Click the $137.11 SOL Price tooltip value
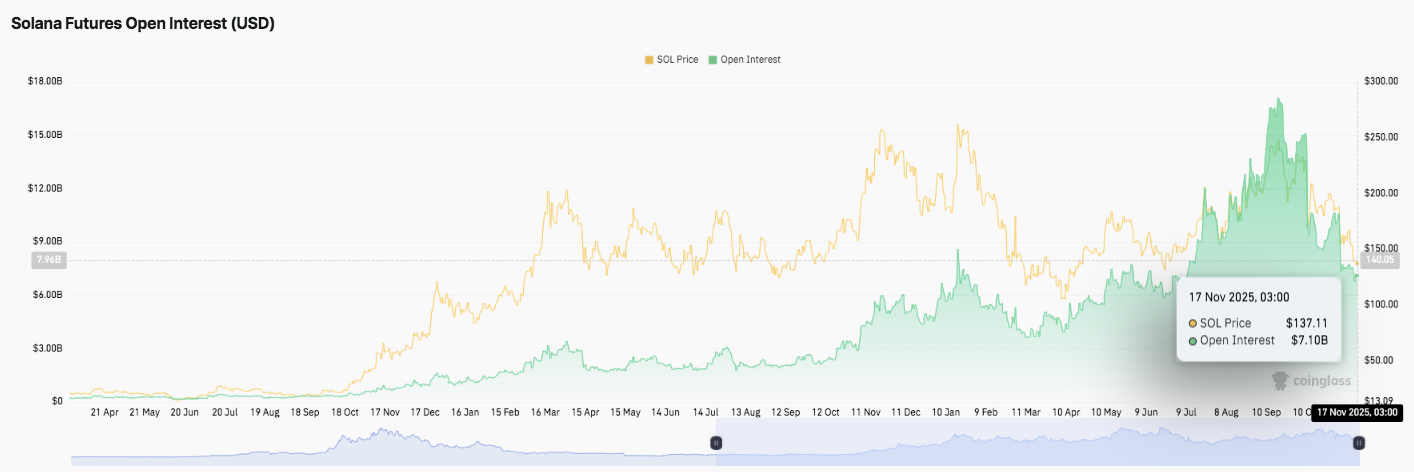The width and height of the screenshot is (1414, 472). (x=1306, y=323)
